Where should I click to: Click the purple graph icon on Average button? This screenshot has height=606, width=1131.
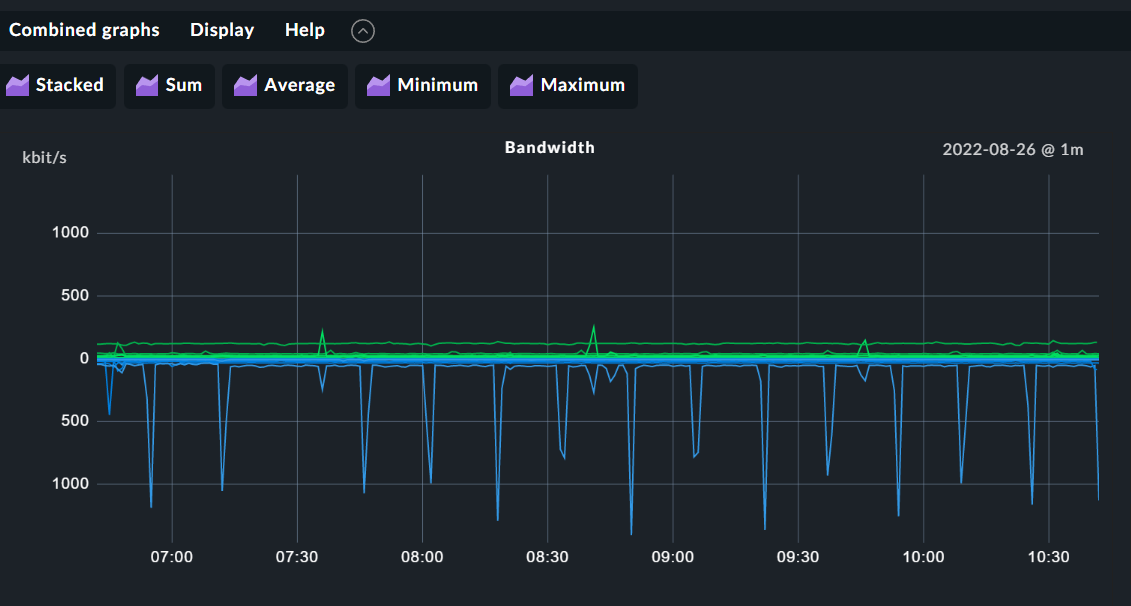click(x=245, y=86)
